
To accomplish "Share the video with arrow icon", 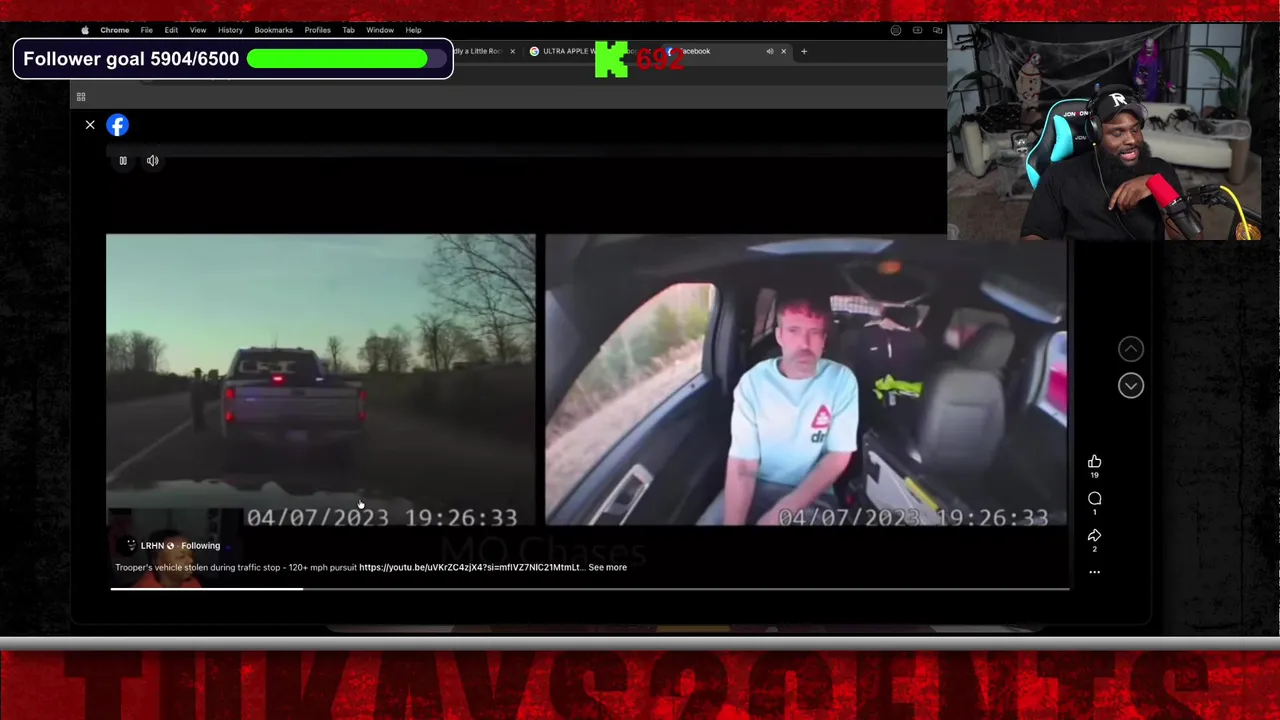I will click(x=1094, y=535).
